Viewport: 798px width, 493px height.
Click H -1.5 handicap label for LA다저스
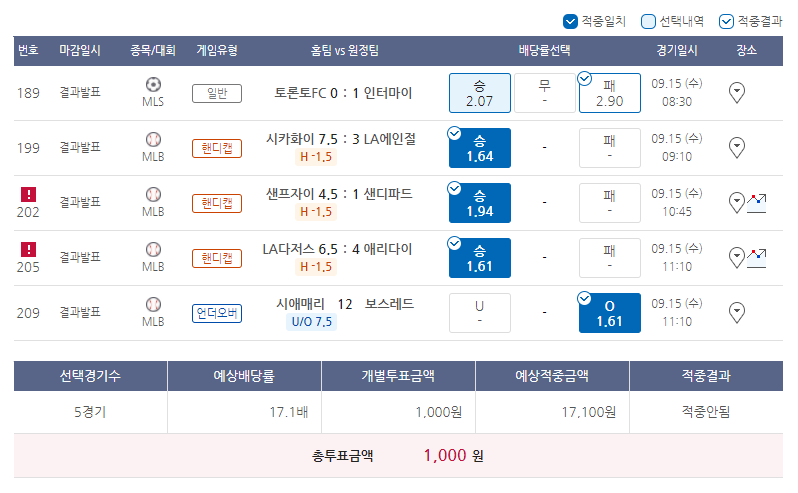(x=316, y=267)
